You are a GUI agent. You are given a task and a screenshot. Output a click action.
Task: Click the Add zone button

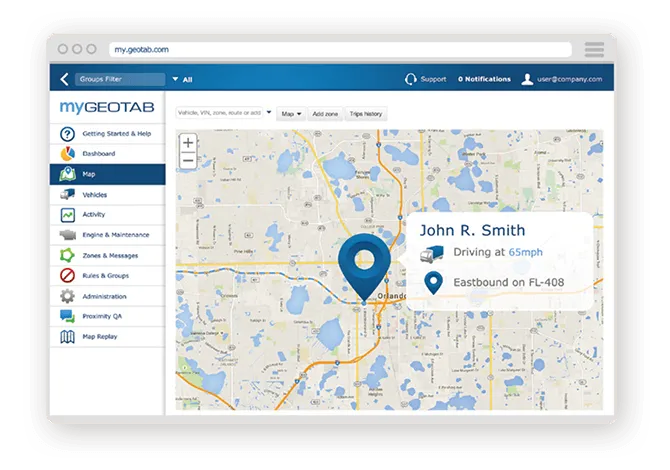(x=325, y=114)
